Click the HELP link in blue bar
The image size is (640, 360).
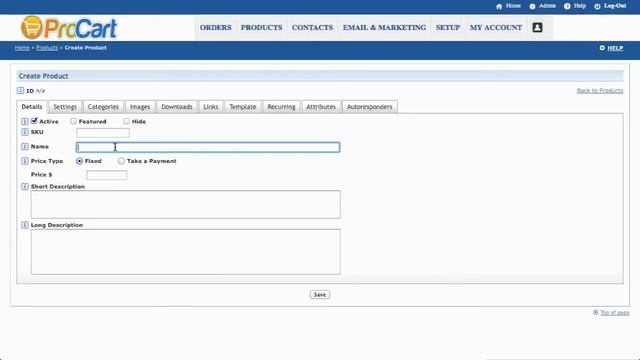click(x=615, y=48)
